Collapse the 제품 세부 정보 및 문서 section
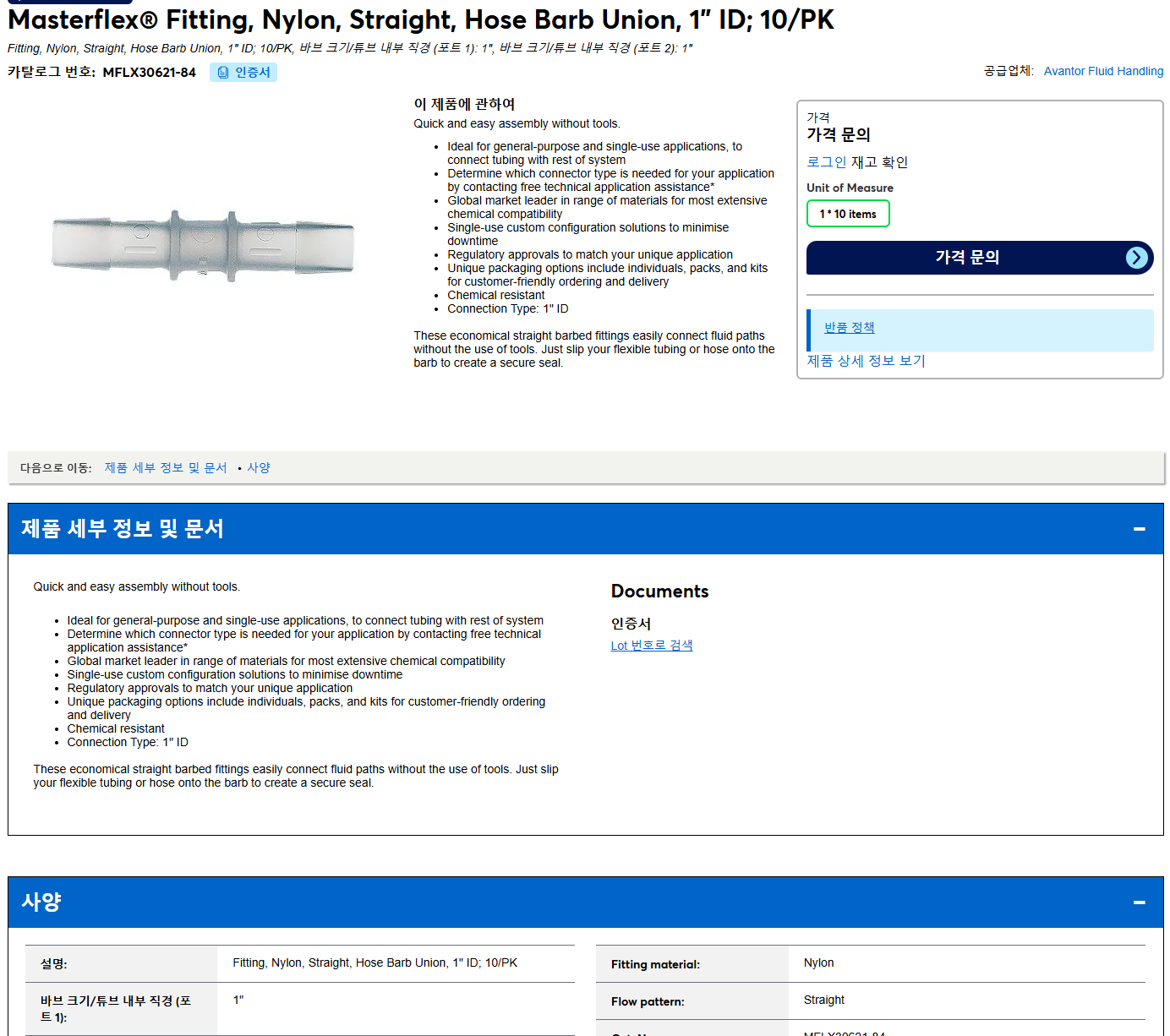Screen dimensions: 1170x1036 click(x=1139, y=529)
